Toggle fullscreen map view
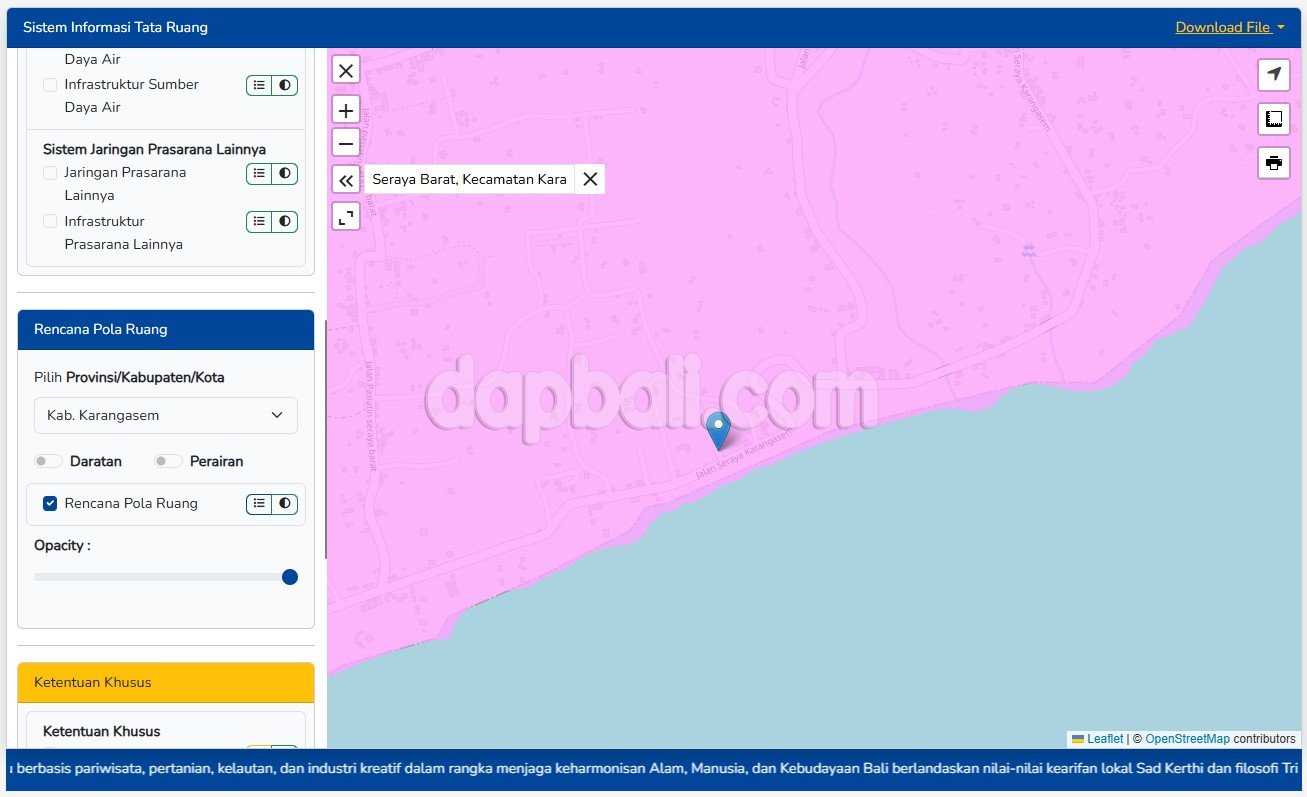Image resolution: width=1307 pixels, height=797 pixels. pyautogui.click(x=346, y=216)
